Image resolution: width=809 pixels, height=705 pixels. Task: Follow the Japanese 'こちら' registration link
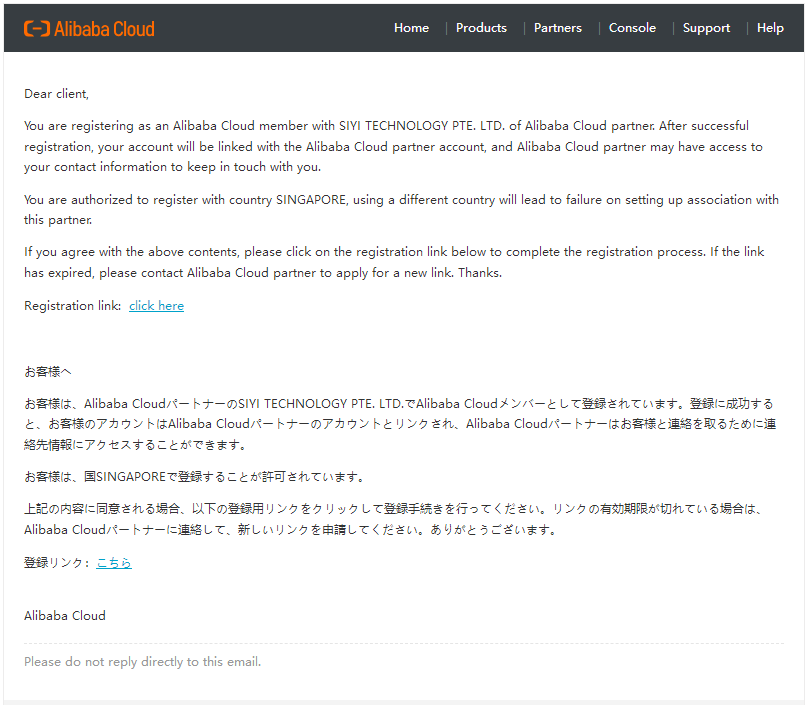[x=114, y=563]
